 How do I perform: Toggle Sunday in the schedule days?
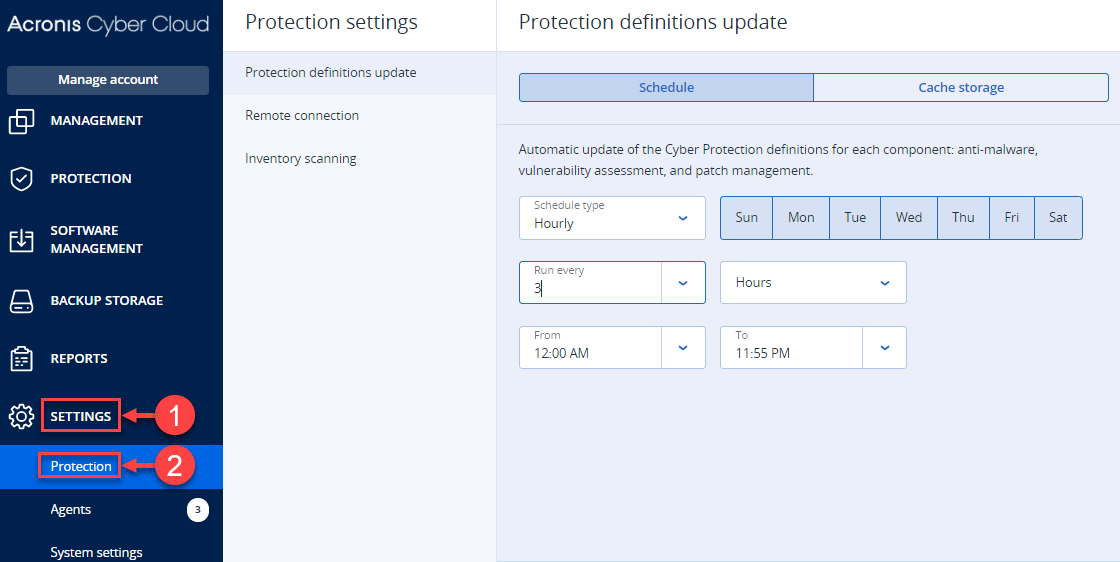point(746,218)
